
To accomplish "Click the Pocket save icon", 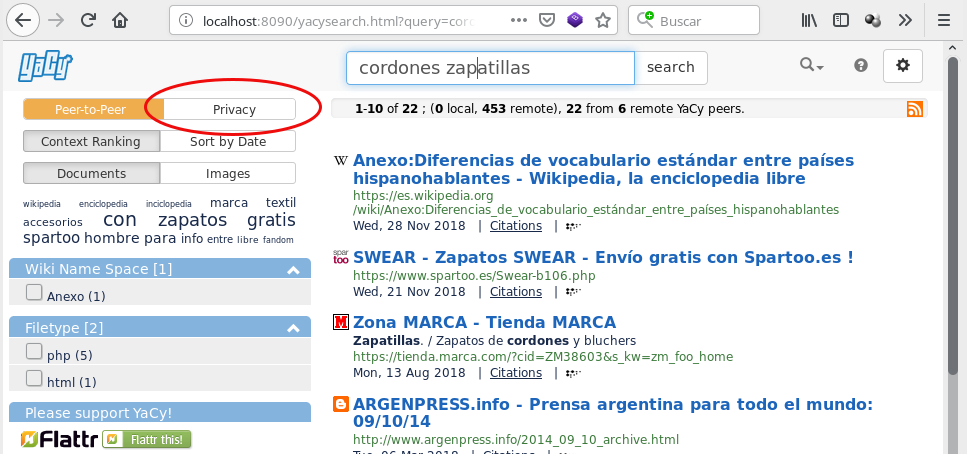I will [546, 20].
